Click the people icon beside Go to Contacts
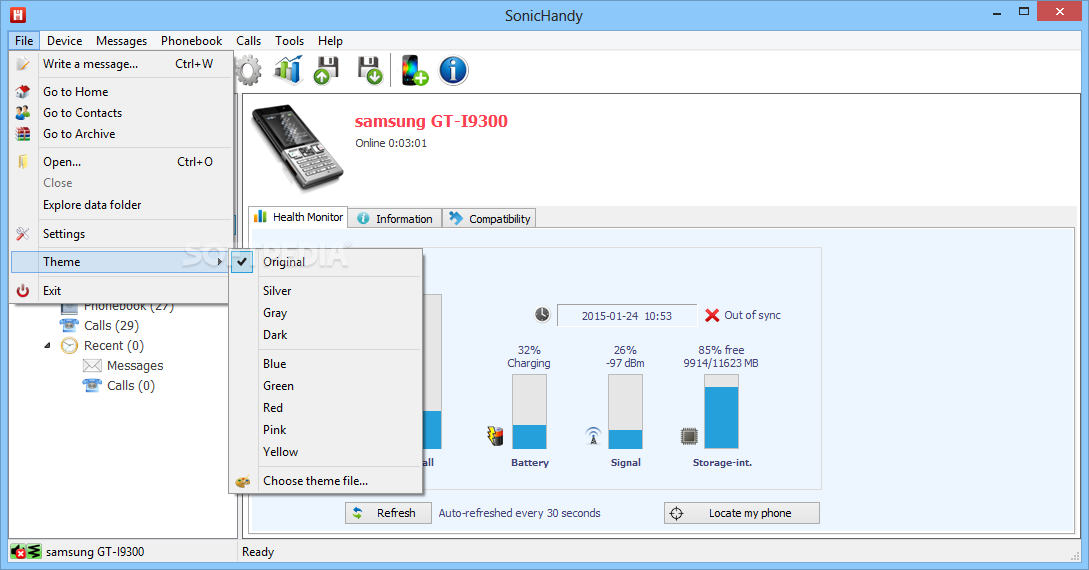Screen dimensions: 1089x570 [23, 112]
